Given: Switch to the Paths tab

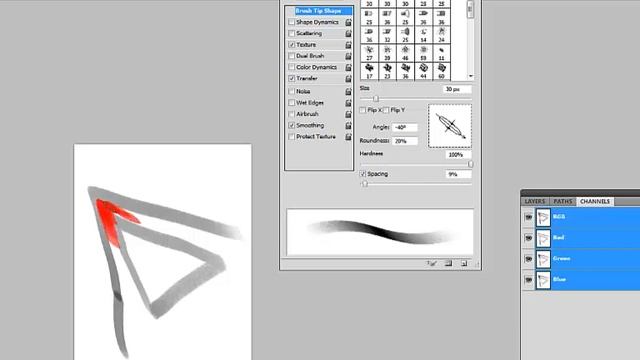Looking at the screenshot, I should pos(563,202).
